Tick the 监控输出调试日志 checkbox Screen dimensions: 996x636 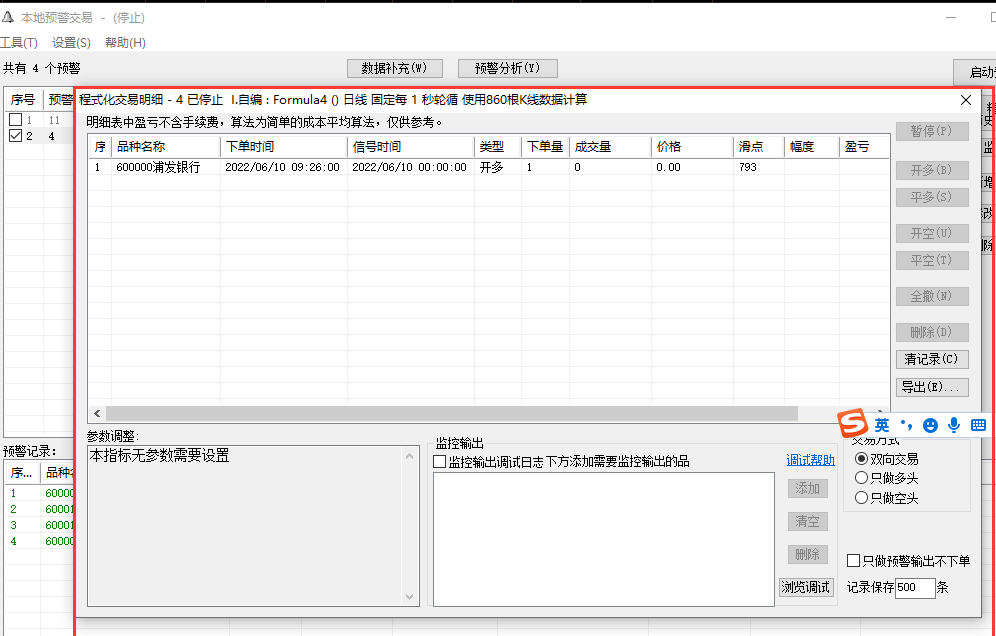pyautogui.click(x=440, y=462)
